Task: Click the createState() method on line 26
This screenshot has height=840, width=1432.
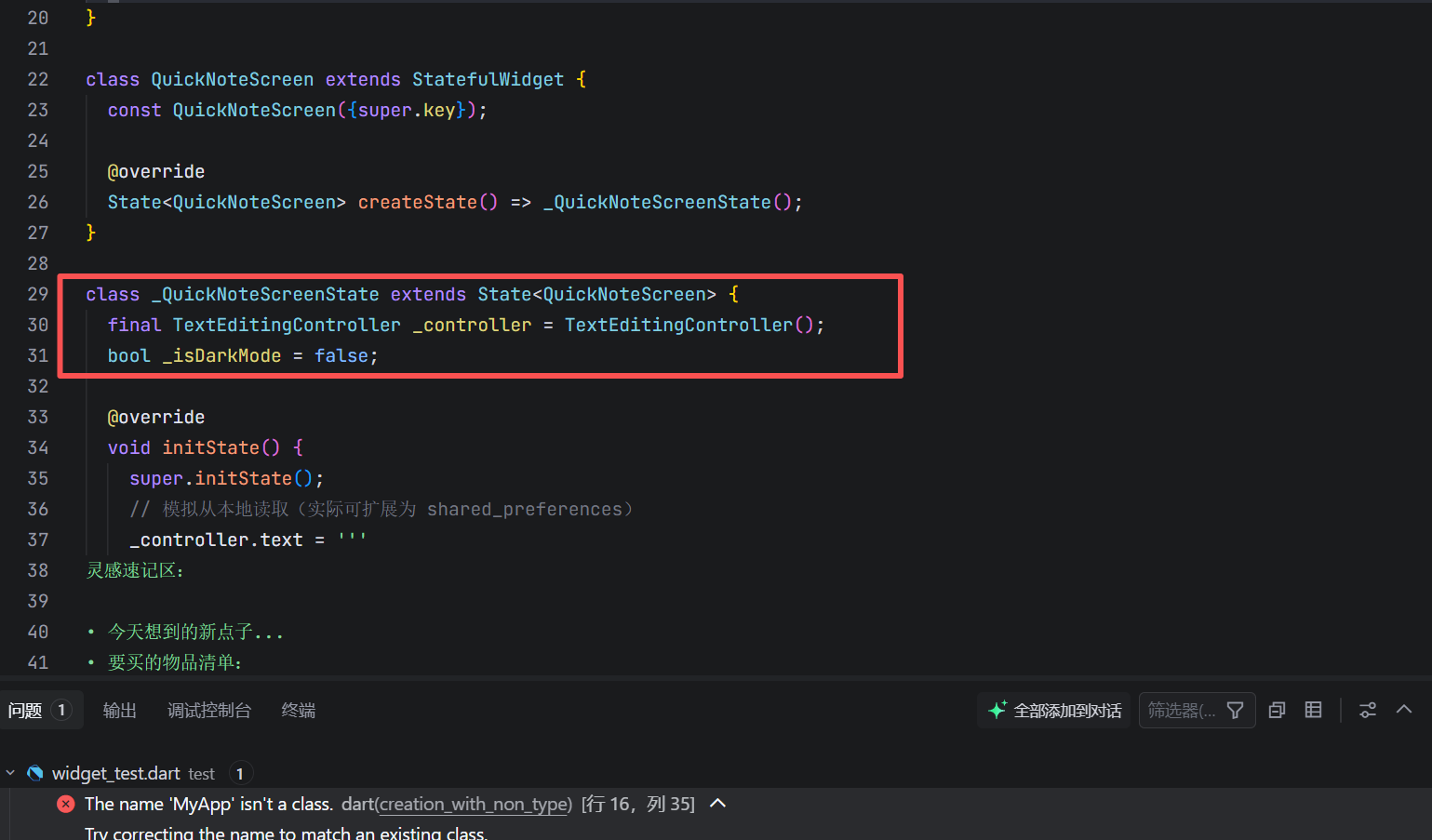Action: coord(428,202)
